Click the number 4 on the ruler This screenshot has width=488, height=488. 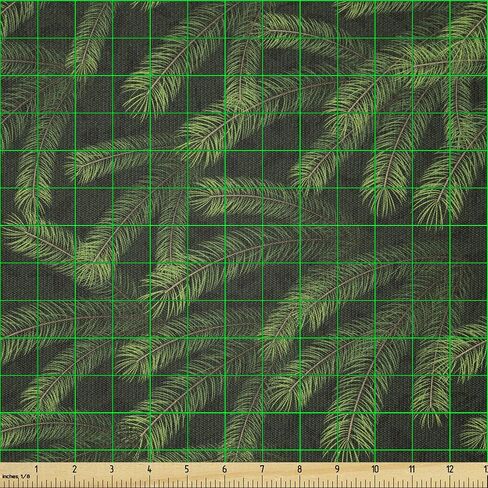pyautogui.click(x=149, y=469)
